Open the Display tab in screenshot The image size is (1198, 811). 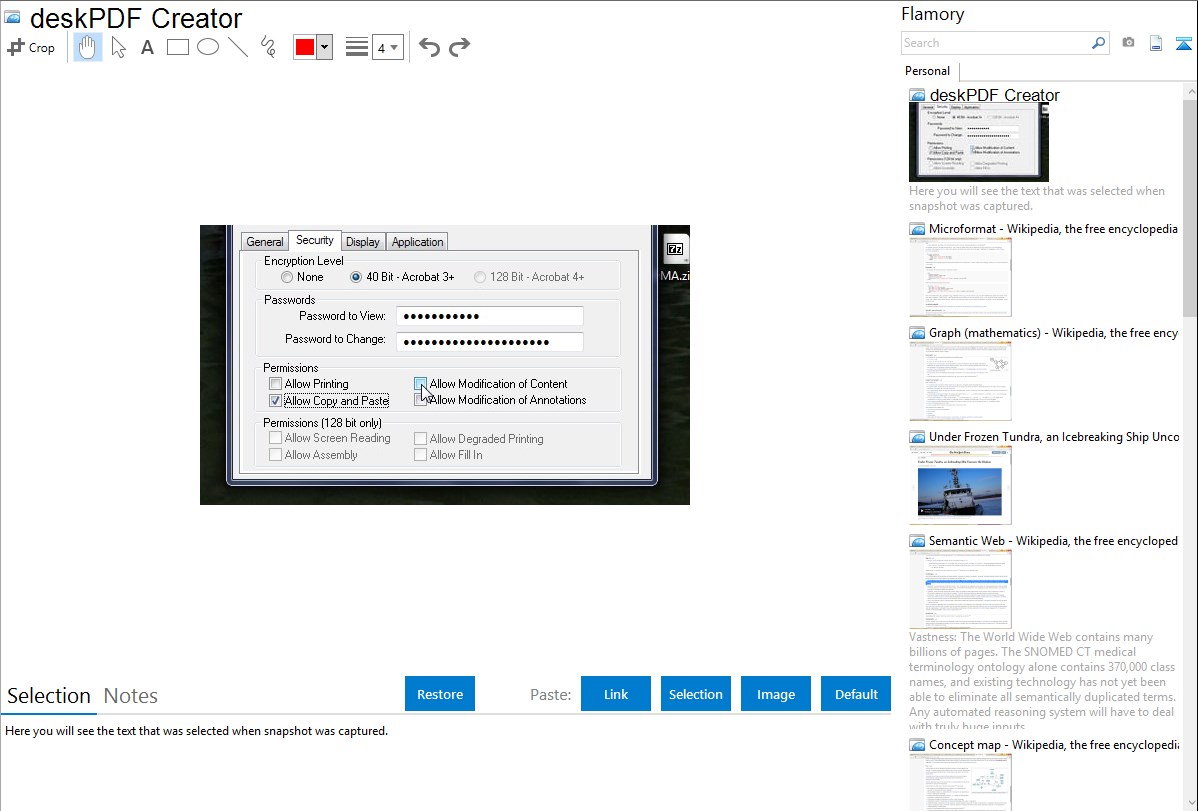pos(363,242)
